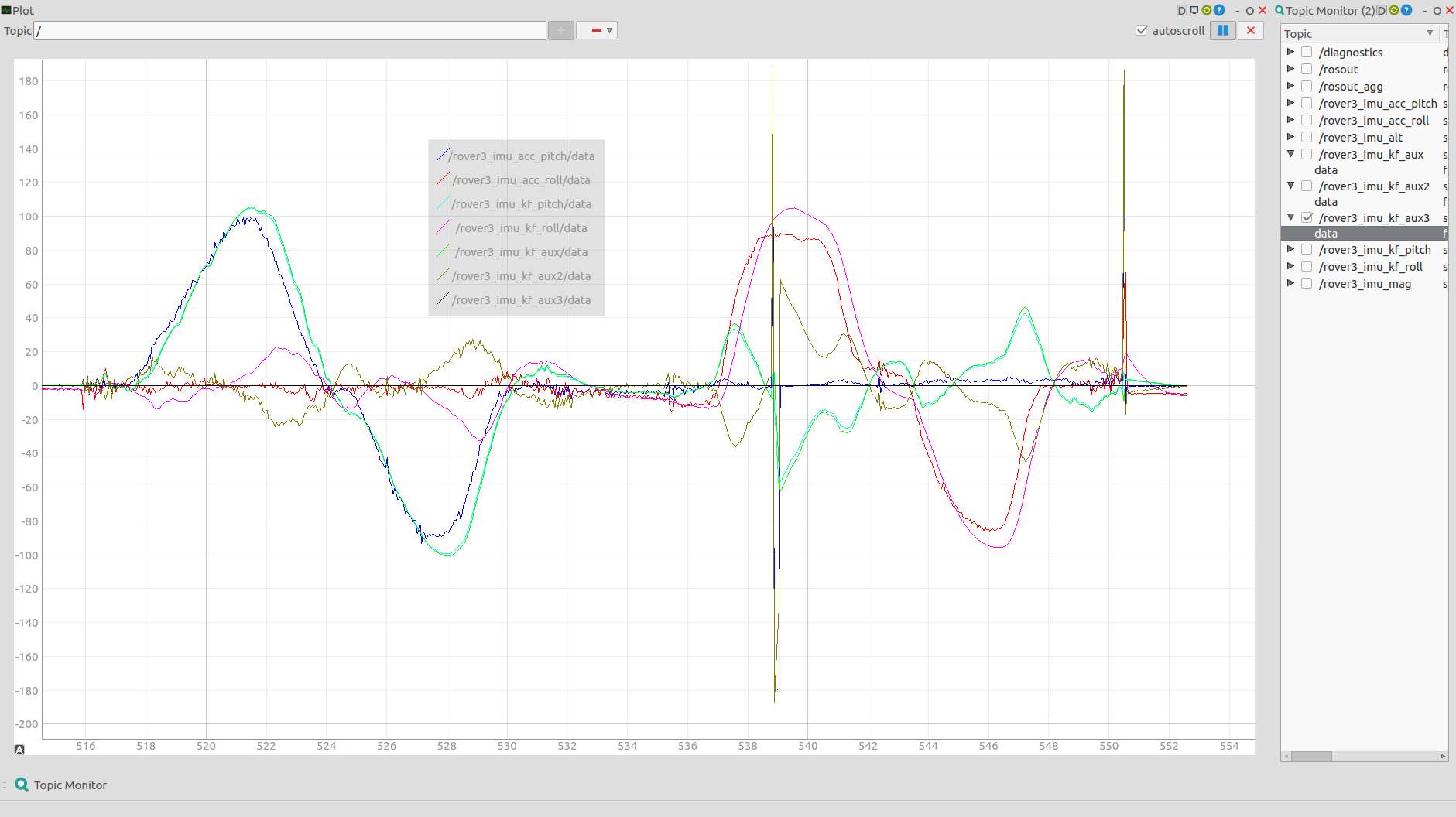Click the monitor icon in the Plot title bar

(1194, 10)
